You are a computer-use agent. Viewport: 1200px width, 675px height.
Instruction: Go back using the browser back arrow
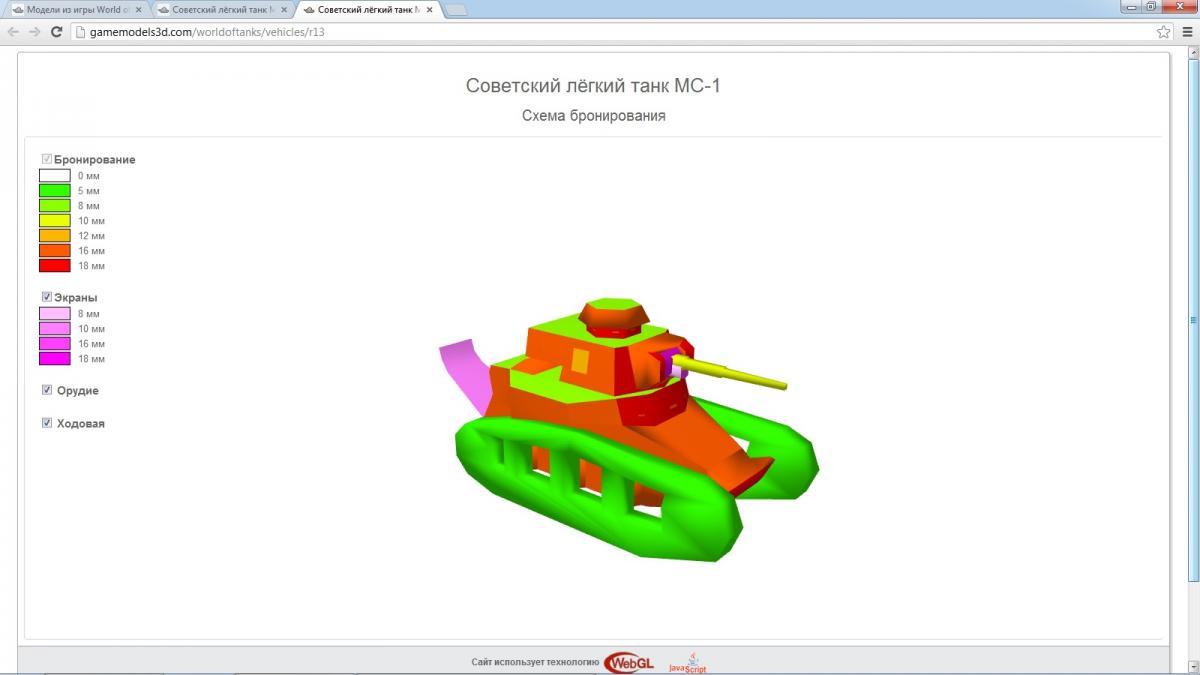pyautogui.click(x=13, y=31)
